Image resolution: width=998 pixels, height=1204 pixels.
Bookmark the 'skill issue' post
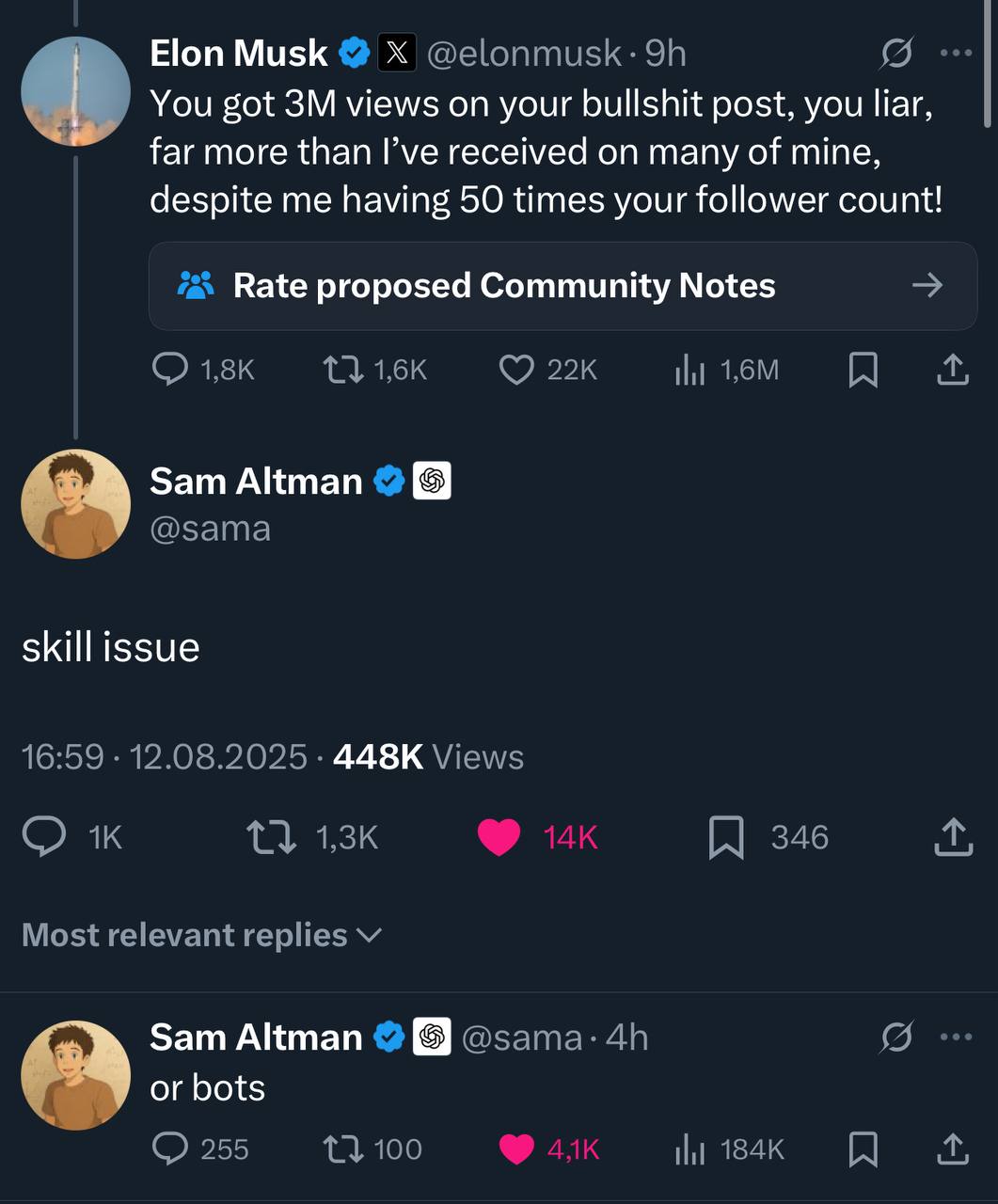coord(725,837)
